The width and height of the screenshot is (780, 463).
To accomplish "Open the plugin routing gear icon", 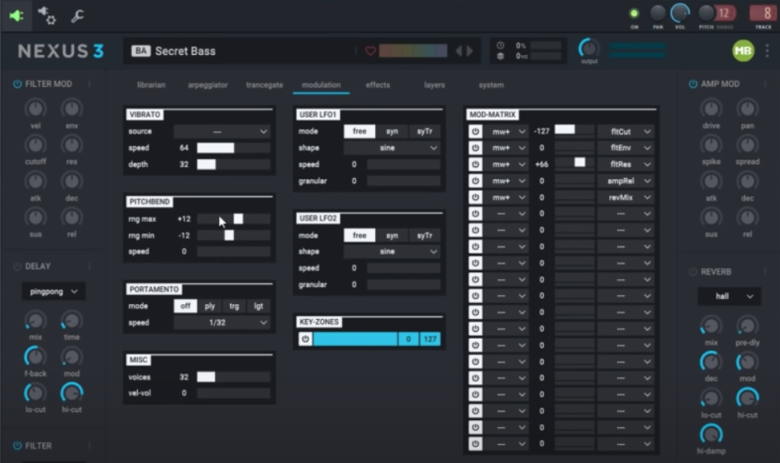I will coord(47,15).
